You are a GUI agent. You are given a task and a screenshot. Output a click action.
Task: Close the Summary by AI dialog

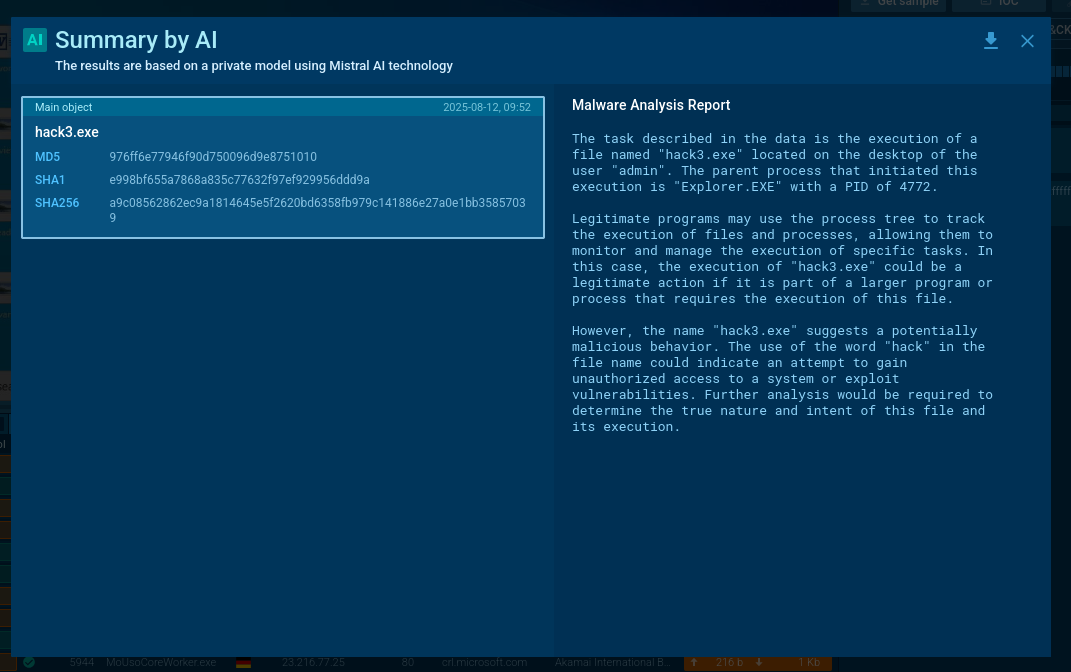pos(1027,41)
